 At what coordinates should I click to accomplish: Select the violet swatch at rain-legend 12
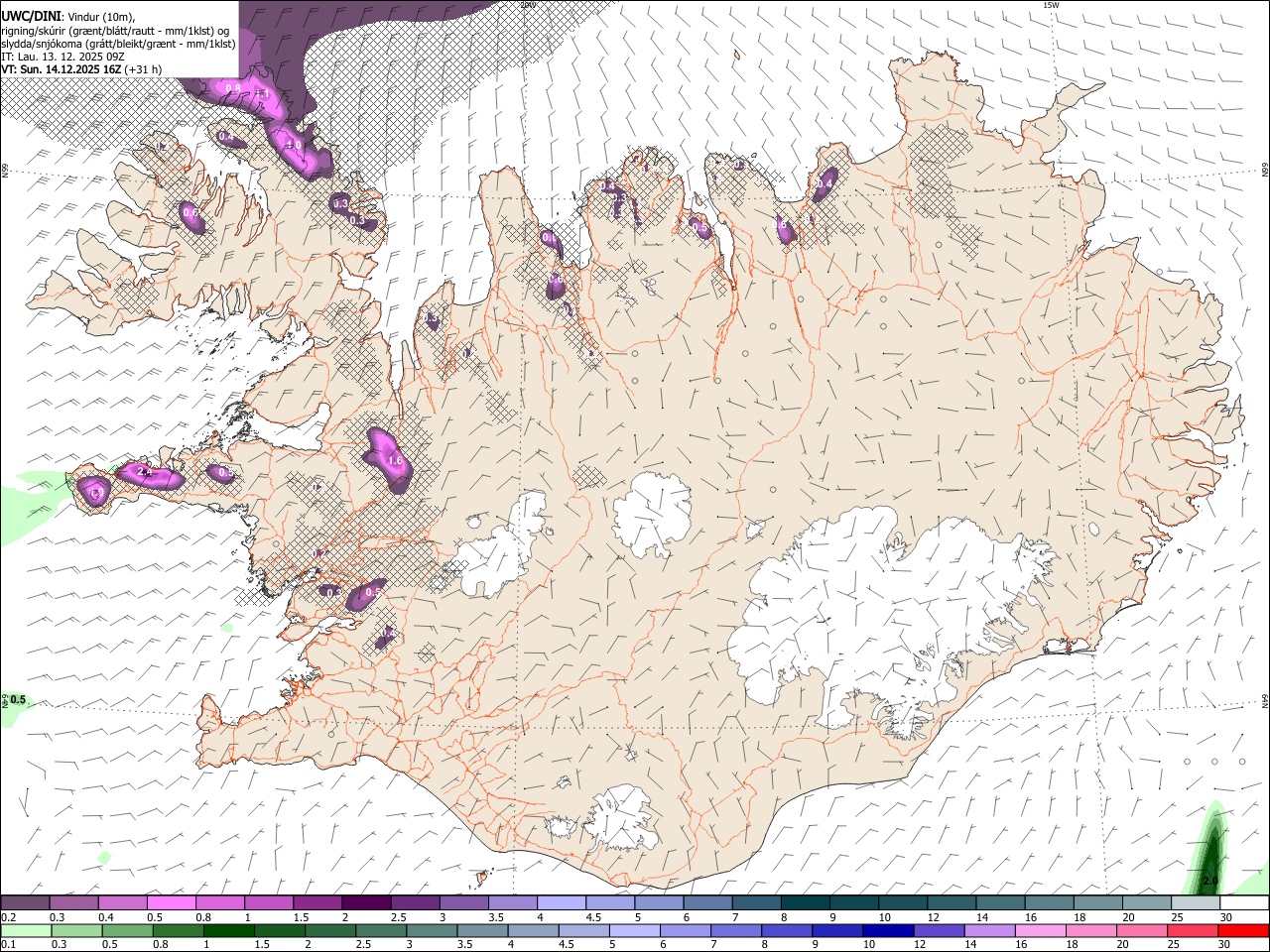pyautogui.click(x=938, y=930)
